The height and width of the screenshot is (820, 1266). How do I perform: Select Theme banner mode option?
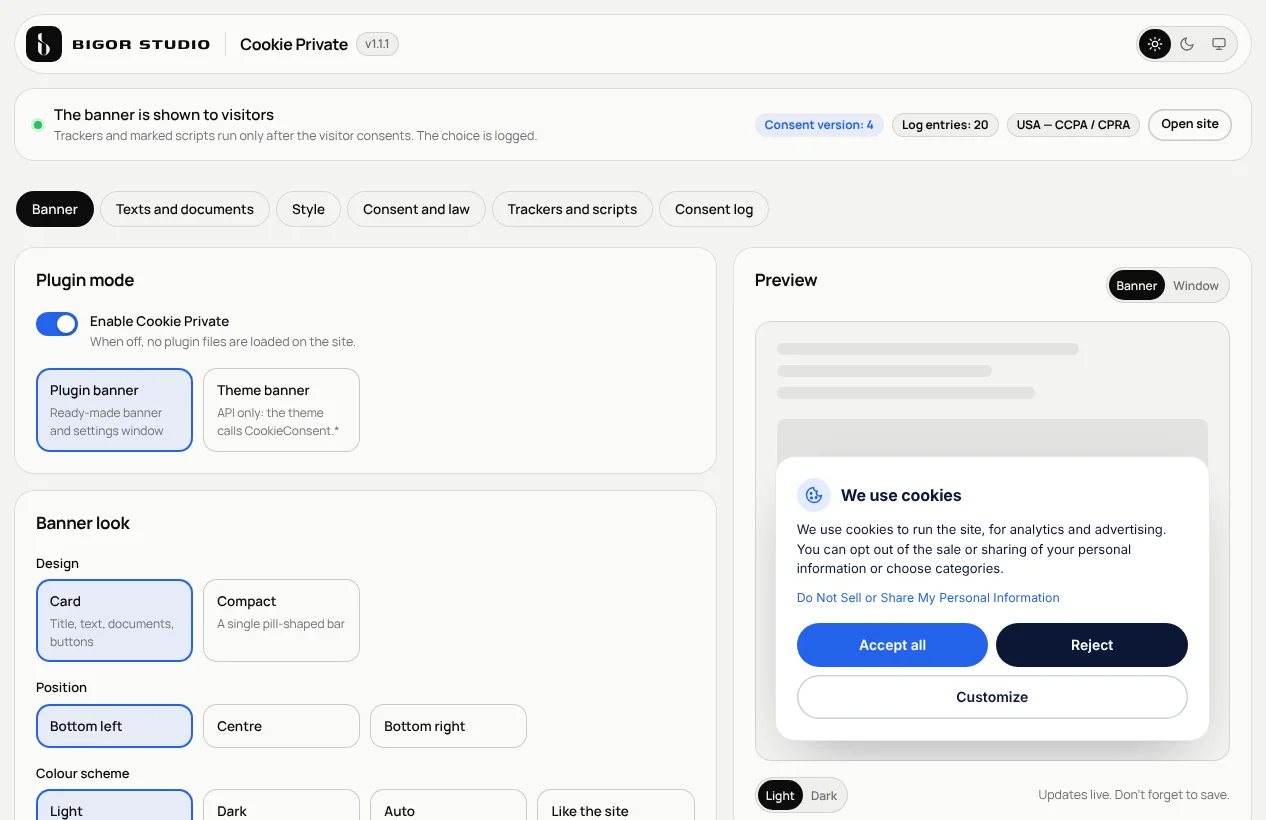281,410
